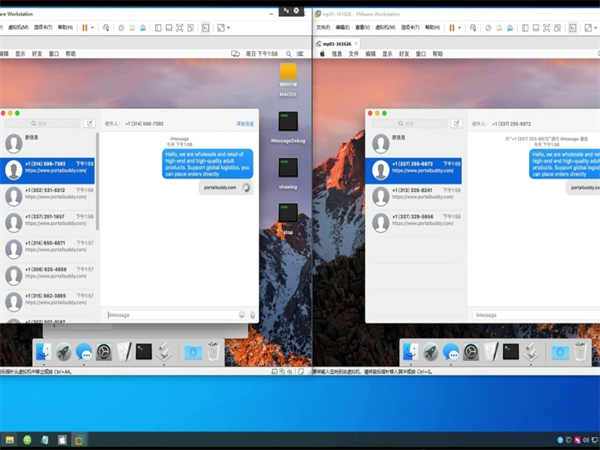This screenshot has width=600, height=450.
Task: Open the Trash in the left VM dock
Action: point(212,351)
